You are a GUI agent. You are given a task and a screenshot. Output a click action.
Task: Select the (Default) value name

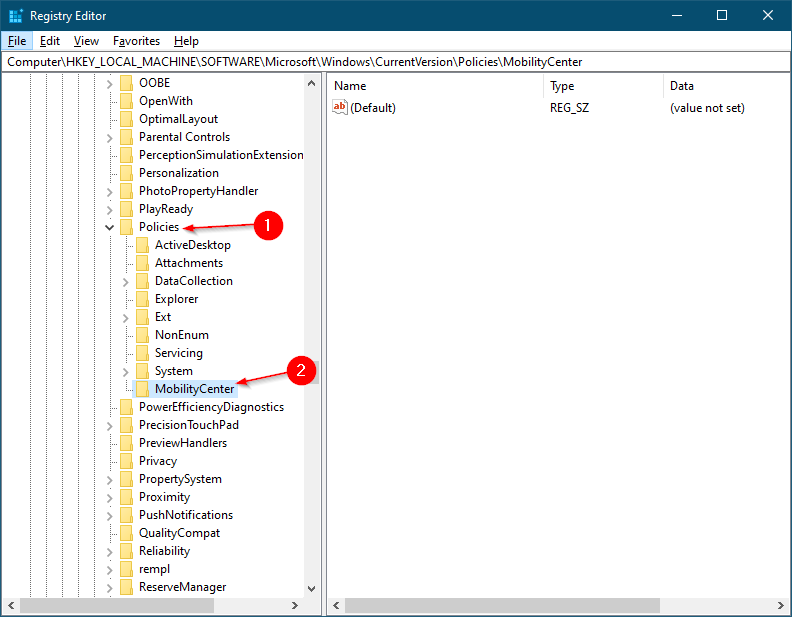[373, 108]
